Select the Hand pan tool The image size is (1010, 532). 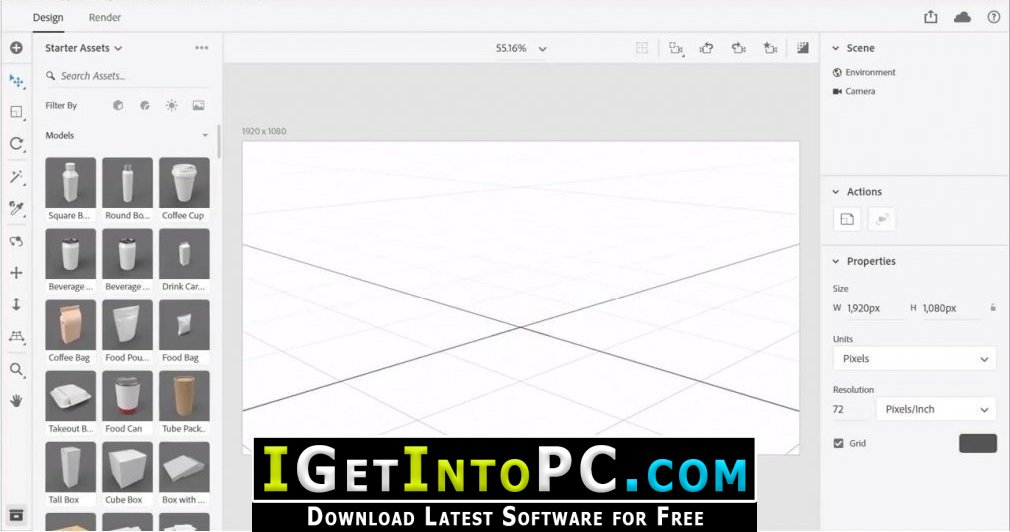tap(16, 400)
